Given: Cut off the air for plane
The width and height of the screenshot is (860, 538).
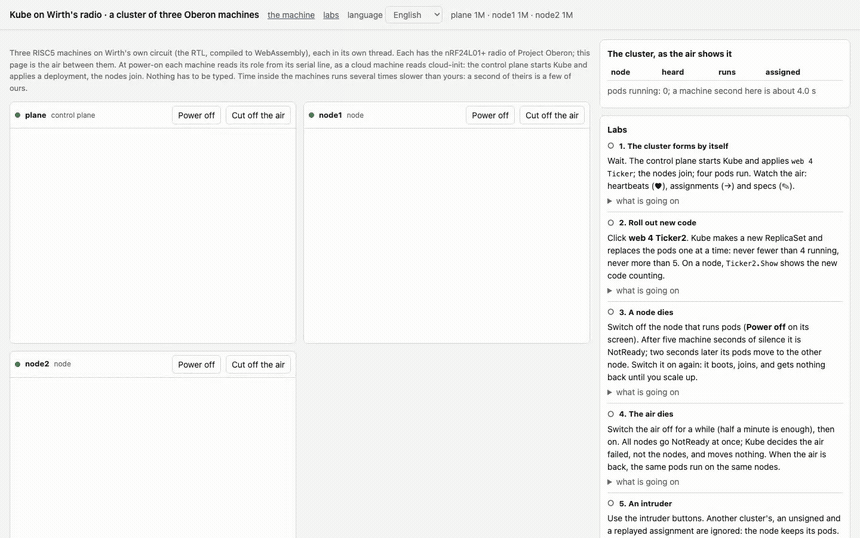Looking at the screenshot, I should 258,115.
